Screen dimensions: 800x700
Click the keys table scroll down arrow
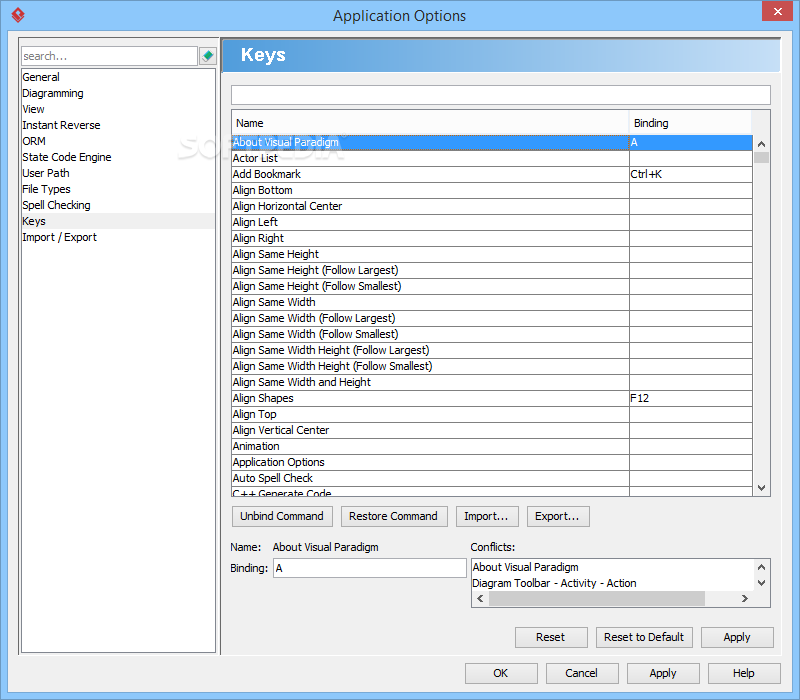pos(761,488)
